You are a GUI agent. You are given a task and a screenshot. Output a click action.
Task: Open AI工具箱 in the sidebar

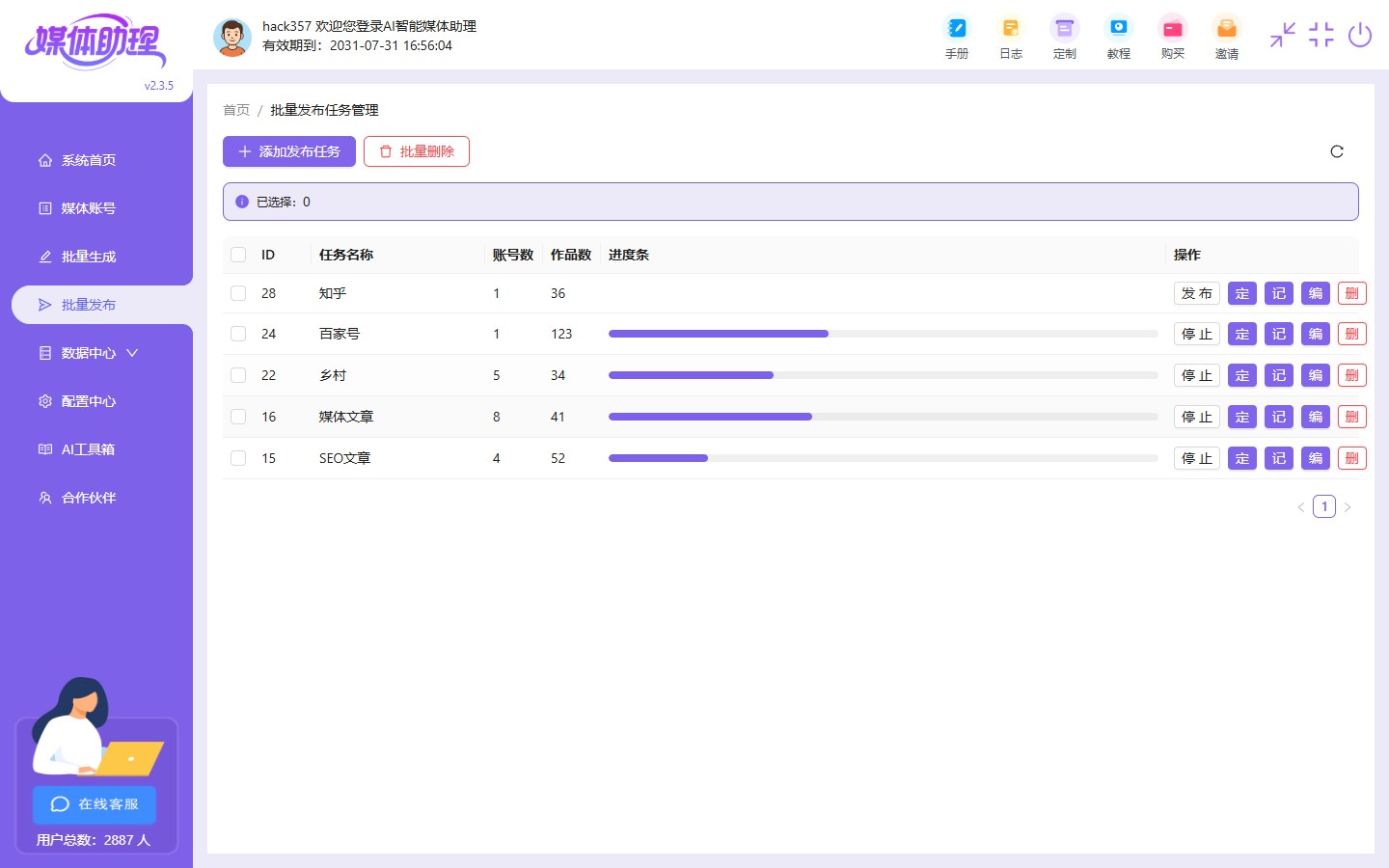coord(89,449)
